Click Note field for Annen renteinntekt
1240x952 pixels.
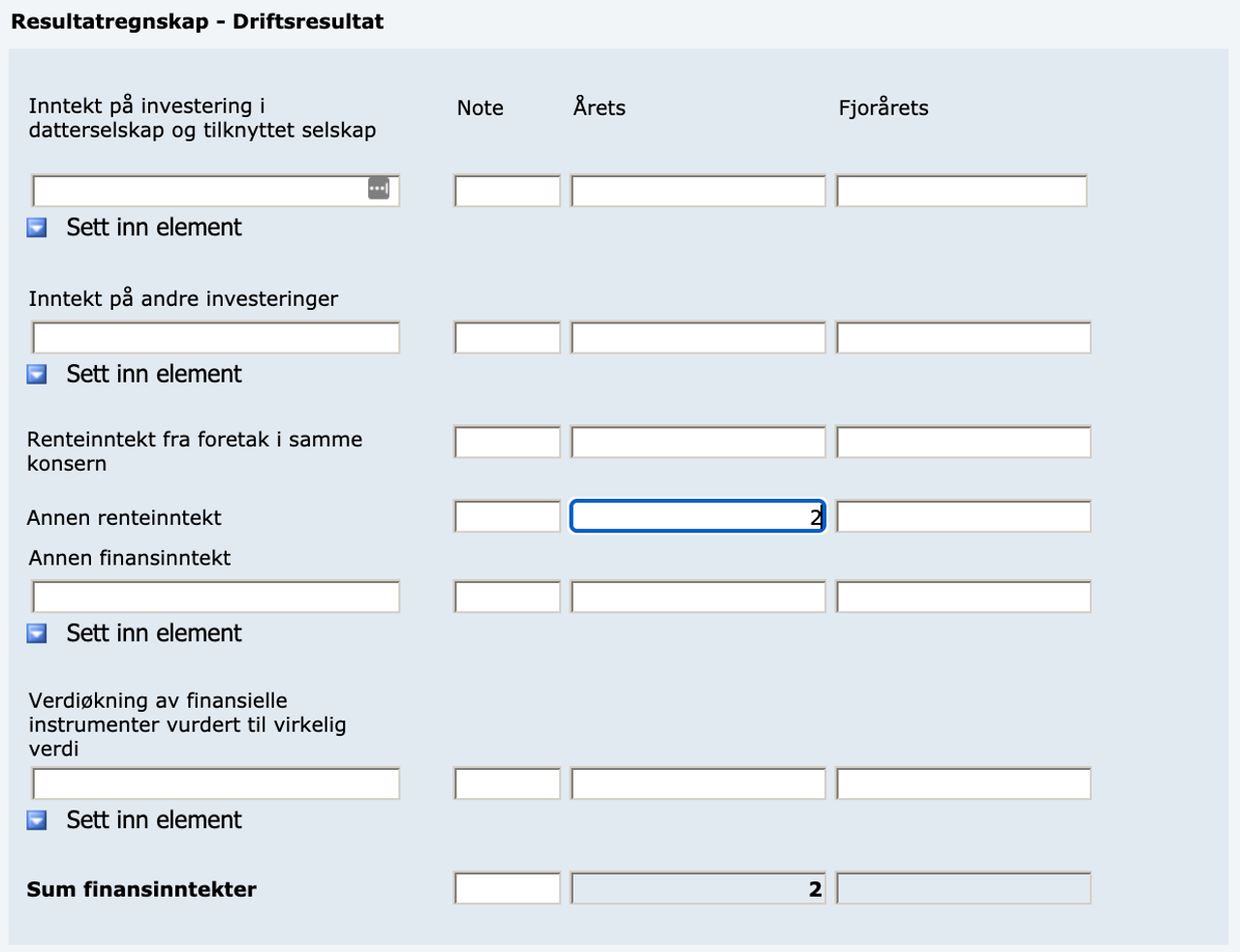(508, 516)
